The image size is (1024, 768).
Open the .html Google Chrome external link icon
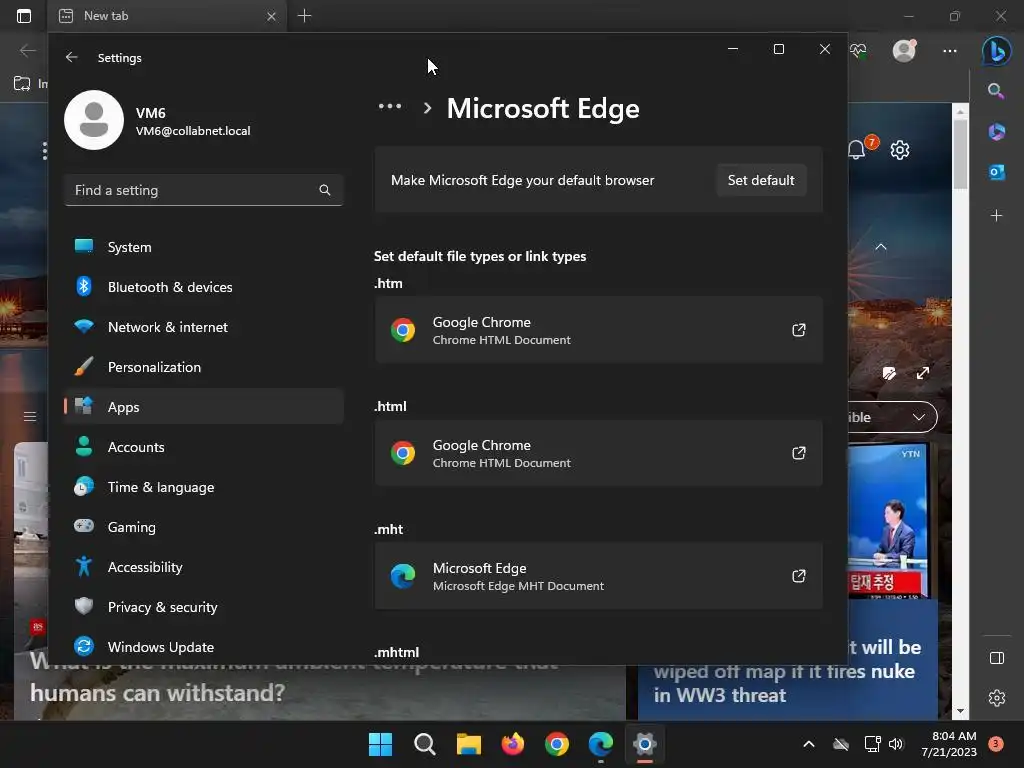pos(799,453)
